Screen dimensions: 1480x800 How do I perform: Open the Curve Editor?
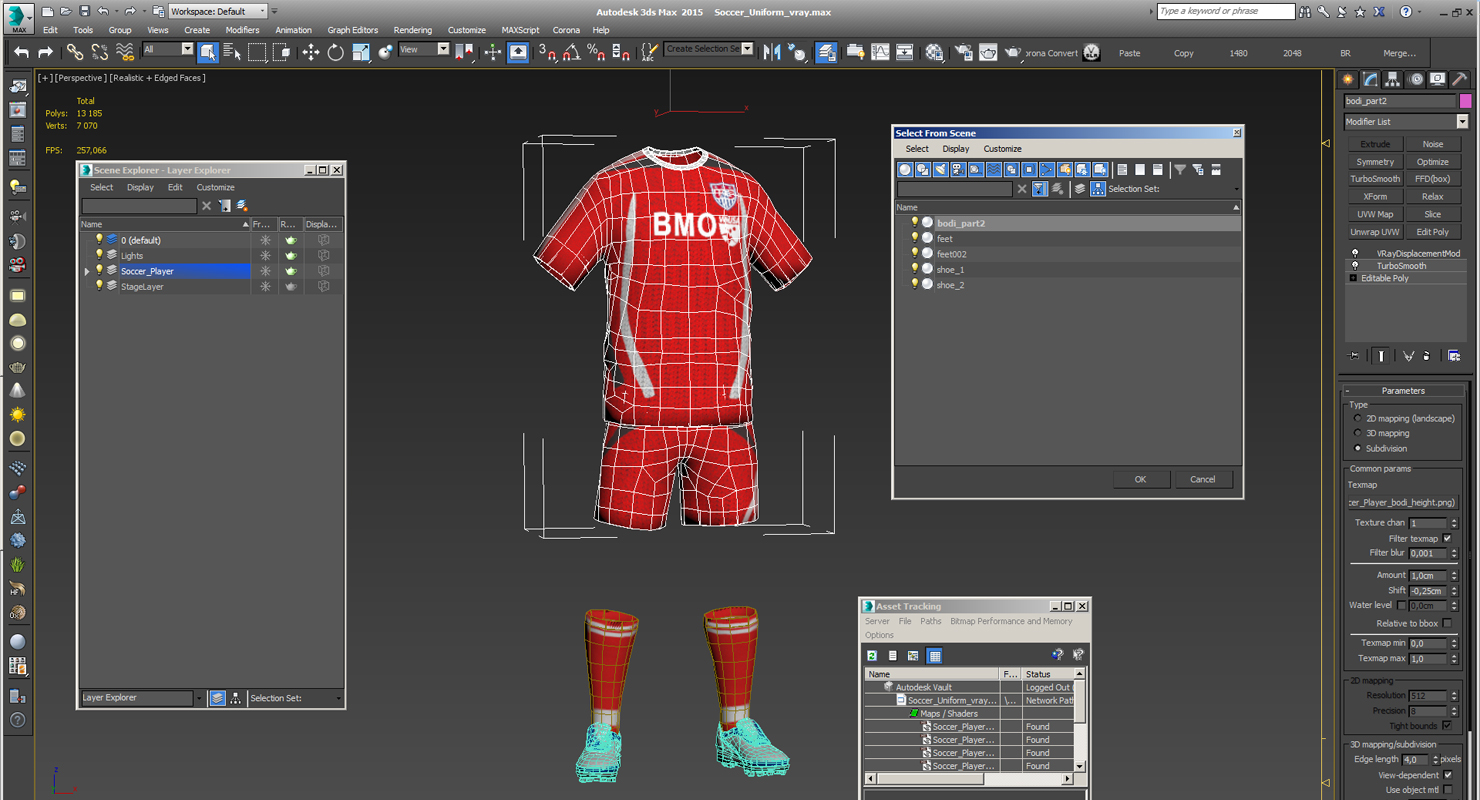[880, 52]
